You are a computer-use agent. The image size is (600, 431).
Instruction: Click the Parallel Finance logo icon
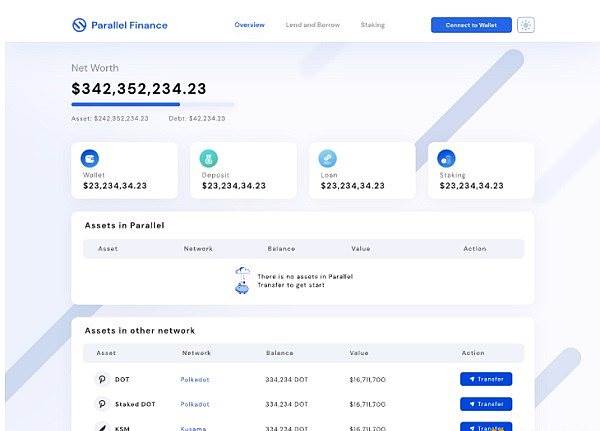coord(79,25)
